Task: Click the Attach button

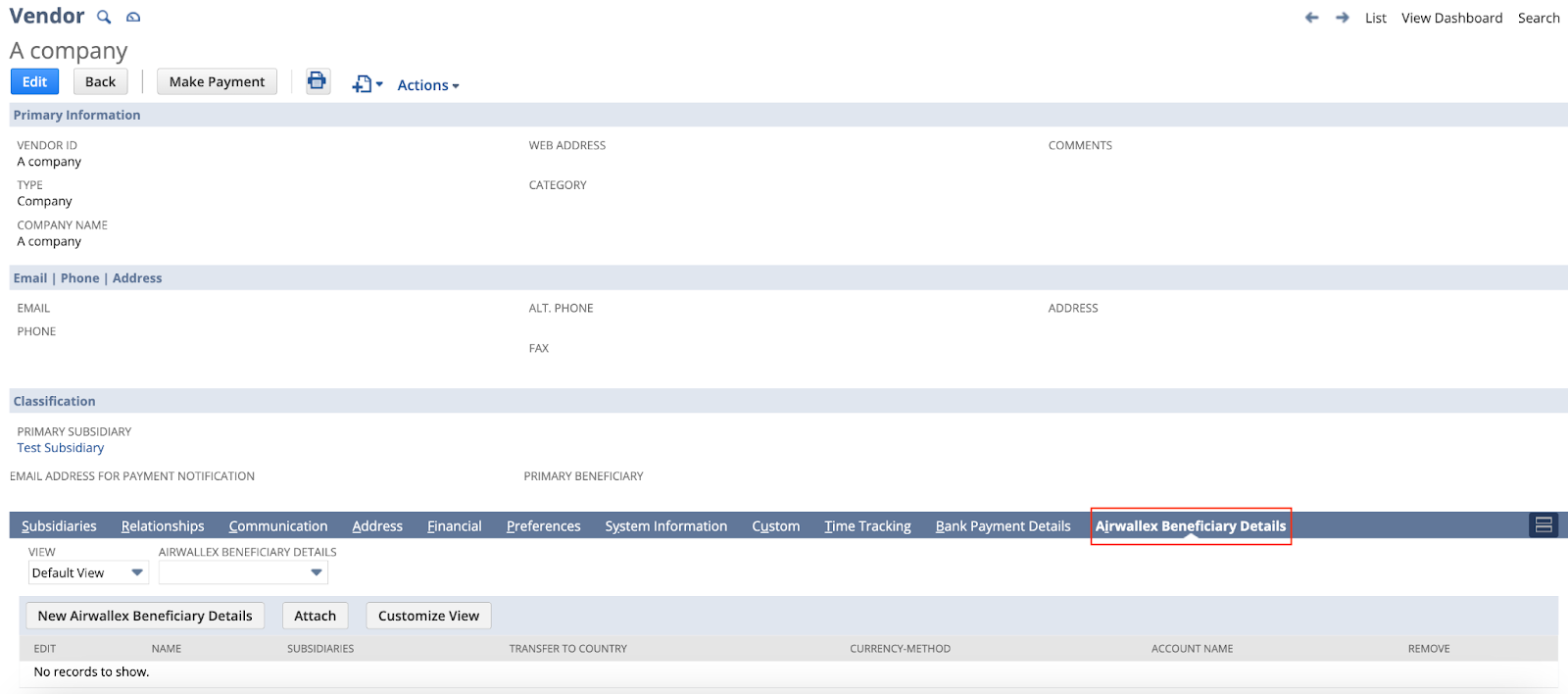Action: click(x=315, y=616)
